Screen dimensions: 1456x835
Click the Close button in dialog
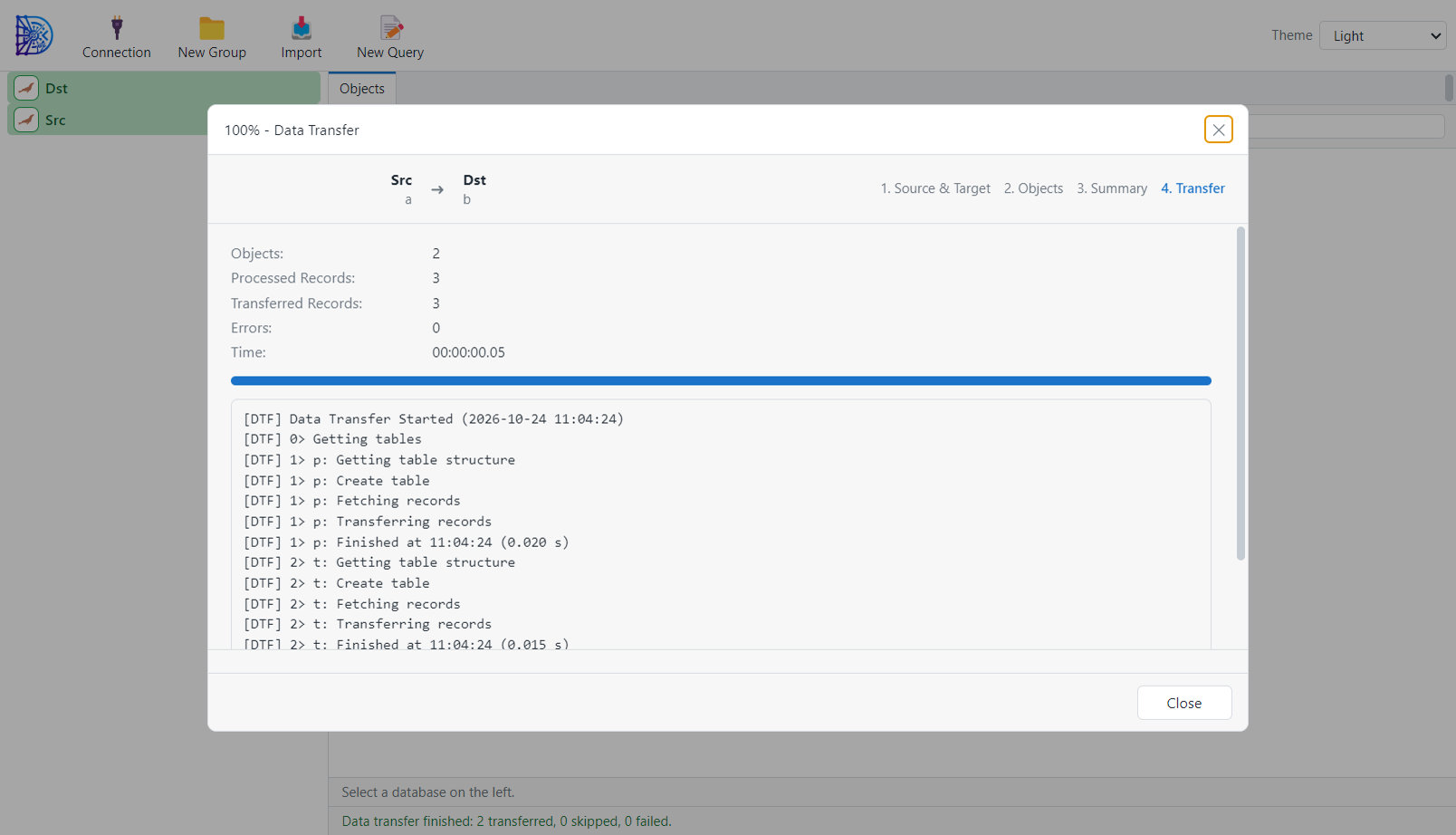(1184, 703)
